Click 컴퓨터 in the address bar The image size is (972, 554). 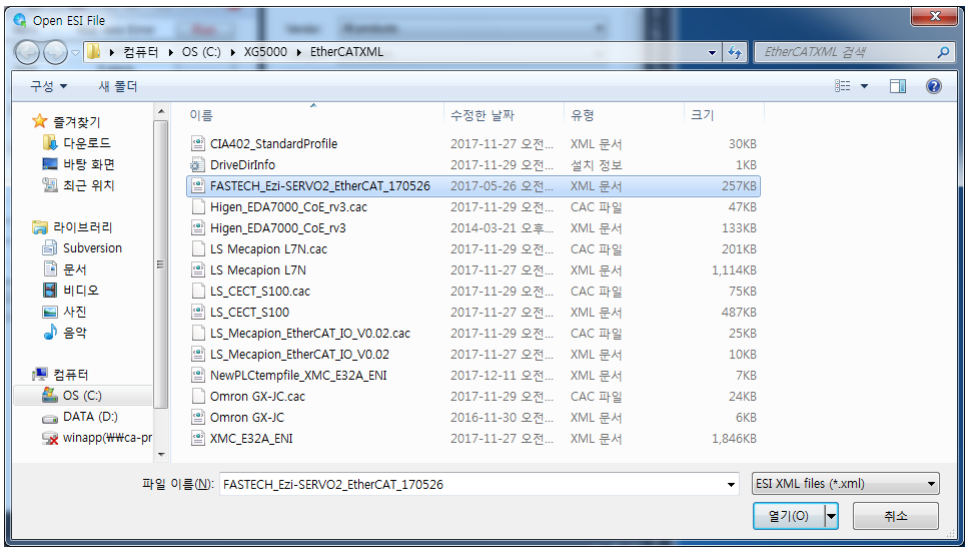tap(141, 52)
